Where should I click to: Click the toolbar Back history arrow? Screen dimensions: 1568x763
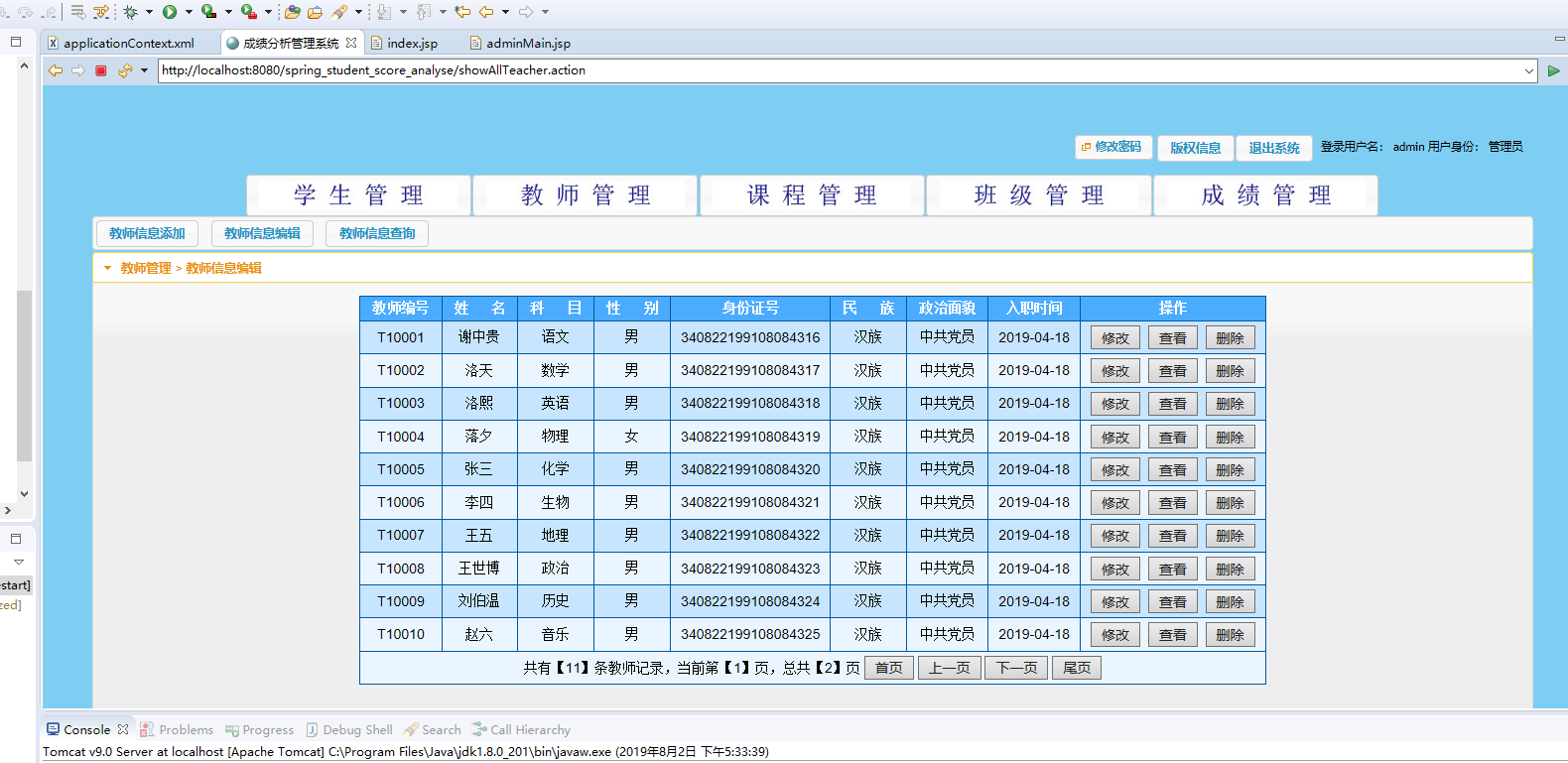pyautogui.click(x=486, y=12)
